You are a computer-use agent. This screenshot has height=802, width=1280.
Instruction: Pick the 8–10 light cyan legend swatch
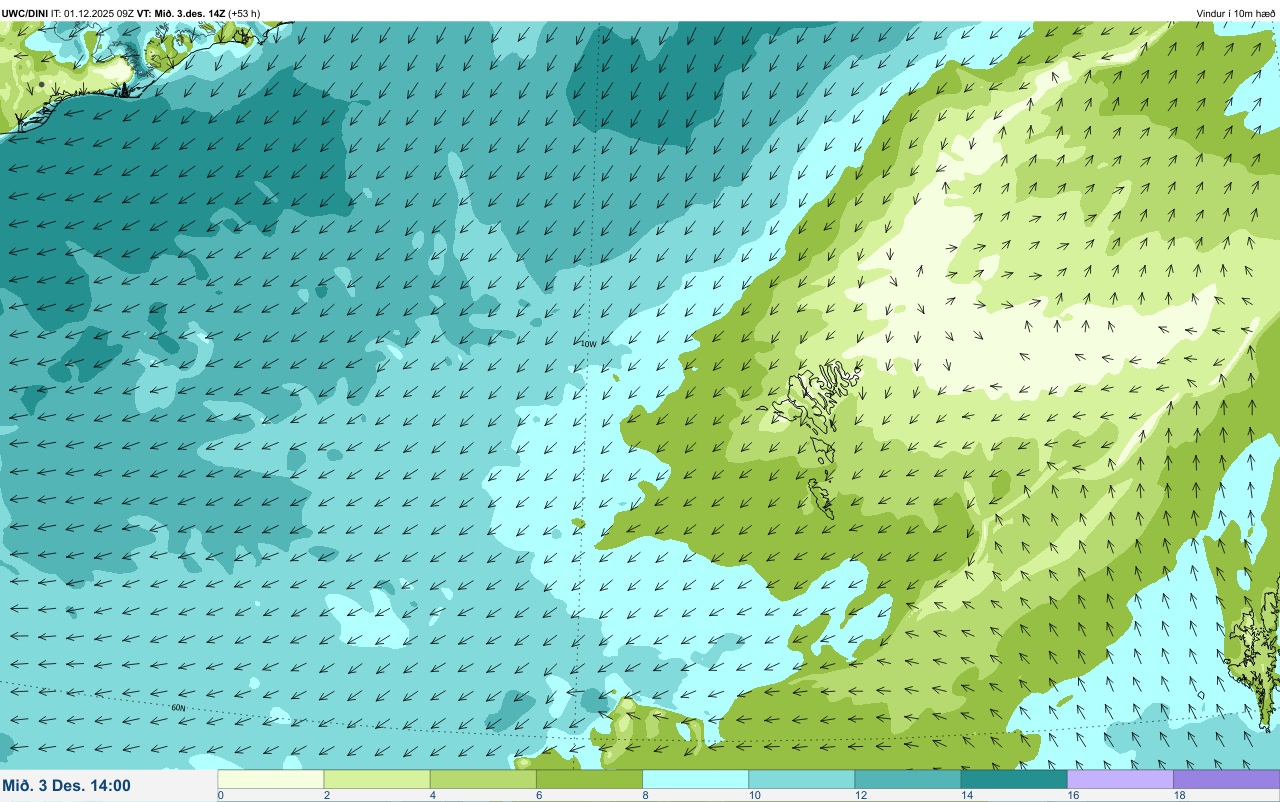[696, 779]
